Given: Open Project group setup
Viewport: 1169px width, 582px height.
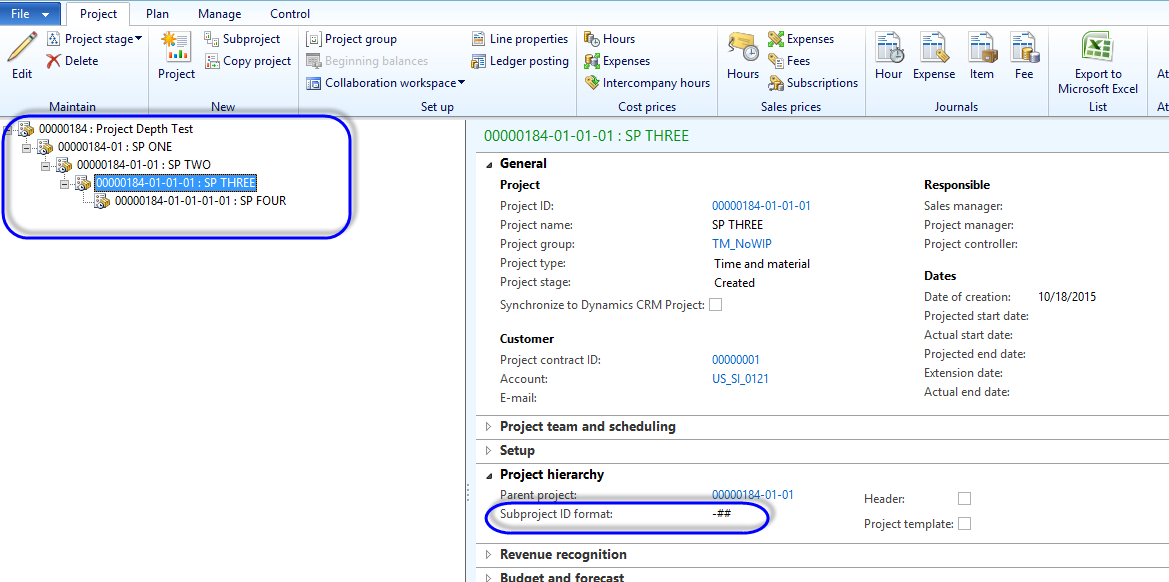Looking at the screenshot, I should tap(352, 39).
